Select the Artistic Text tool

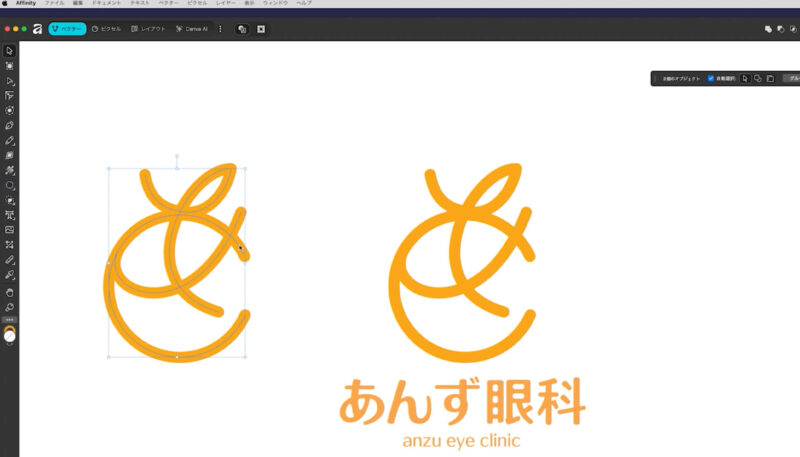tap(9, 215)
